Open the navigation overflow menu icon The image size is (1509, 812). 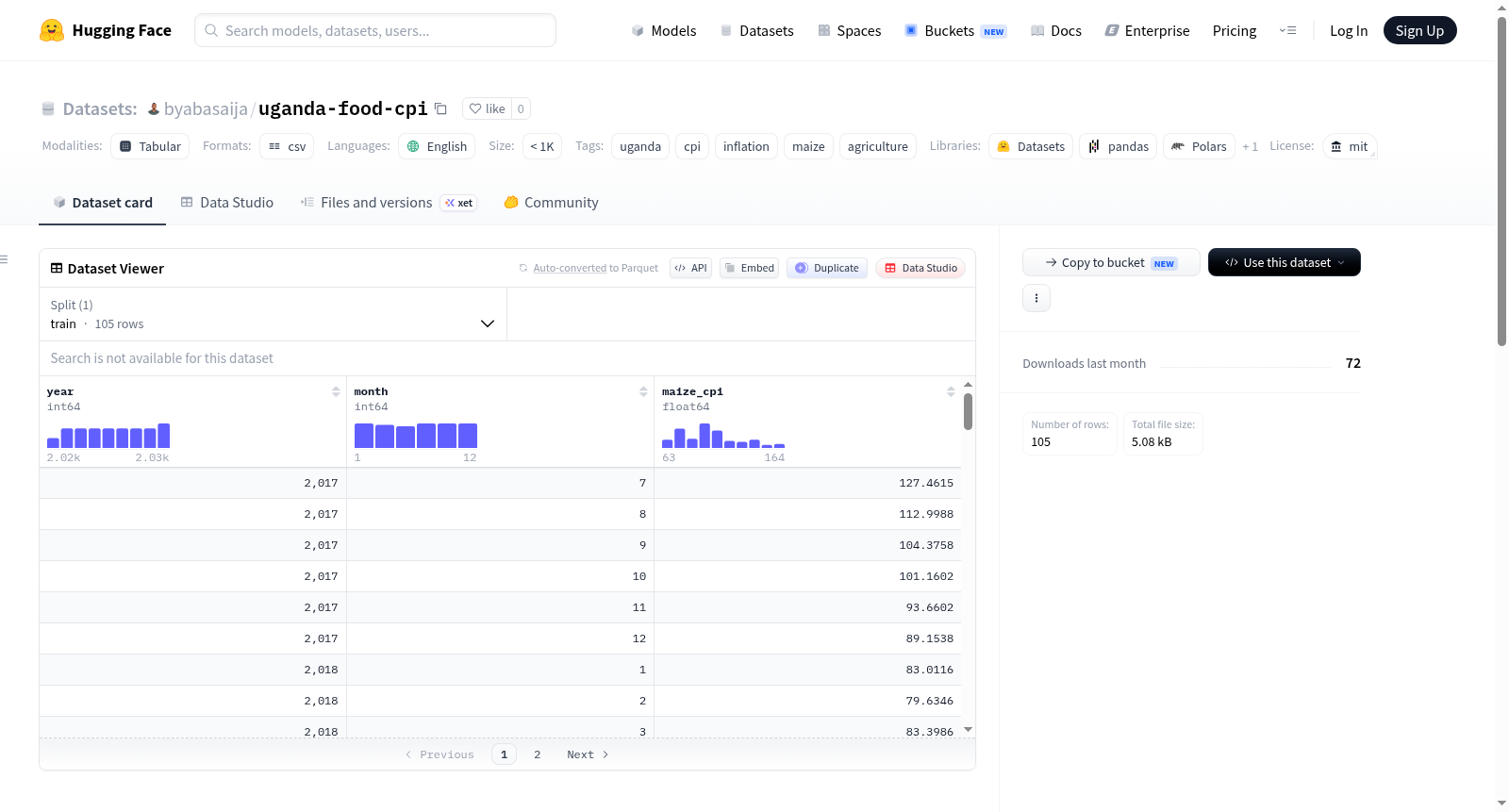coord(1287,30)
